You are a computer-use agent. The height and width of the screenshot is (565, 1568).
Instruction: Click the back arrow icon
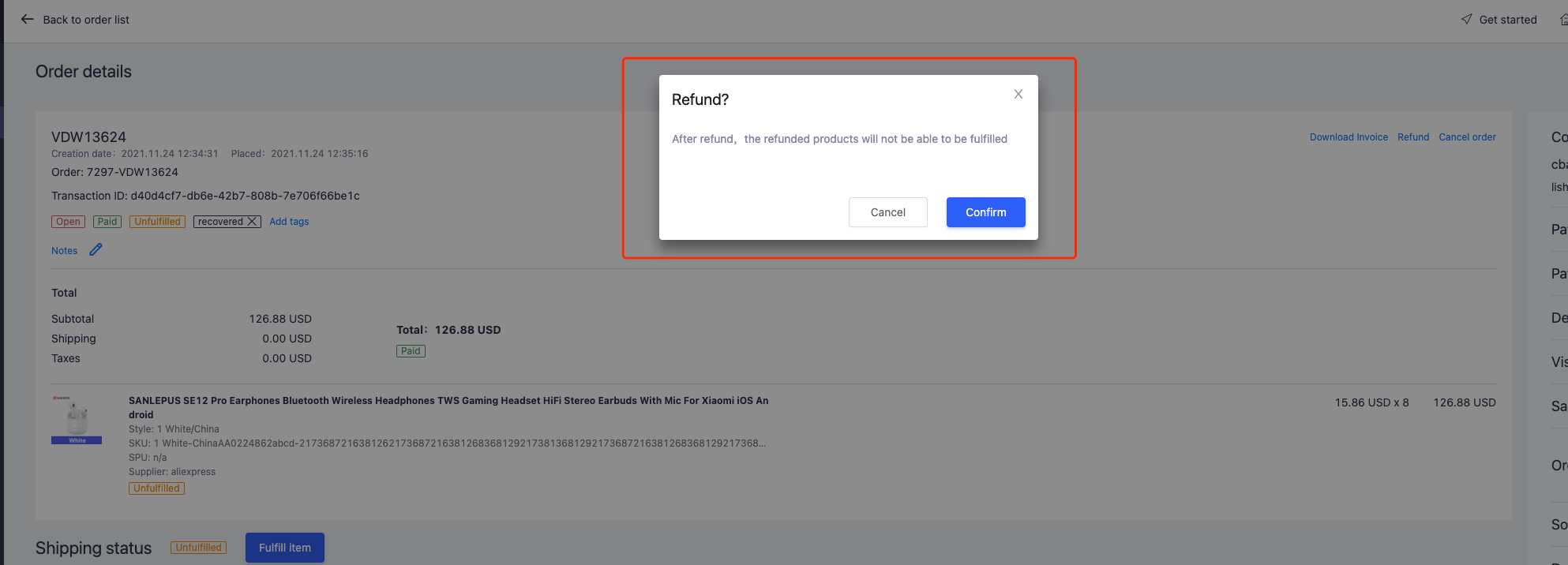click(x=28, y=19)
